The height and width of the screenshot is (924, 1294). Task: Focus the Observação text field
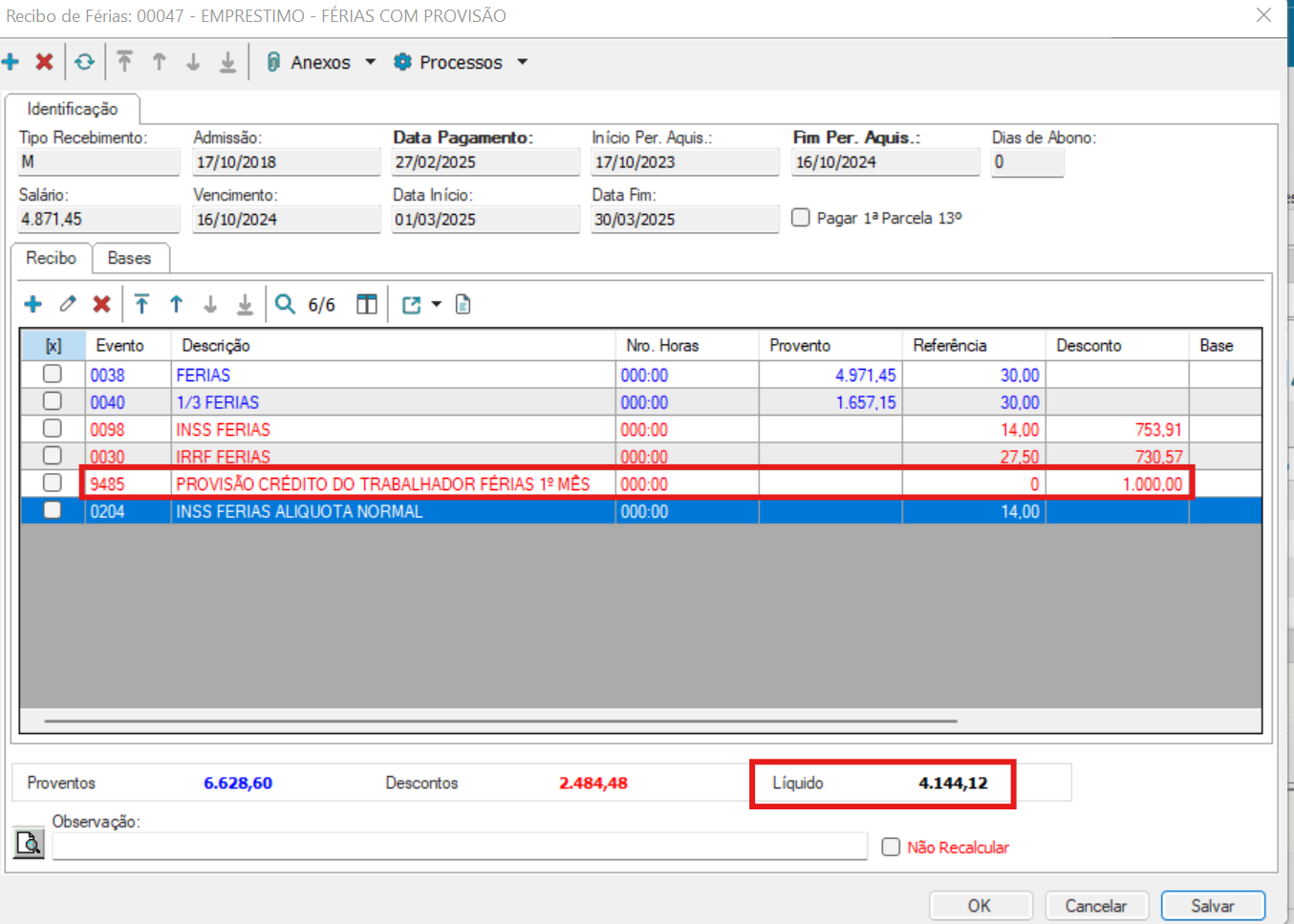[x=460, y=847]
